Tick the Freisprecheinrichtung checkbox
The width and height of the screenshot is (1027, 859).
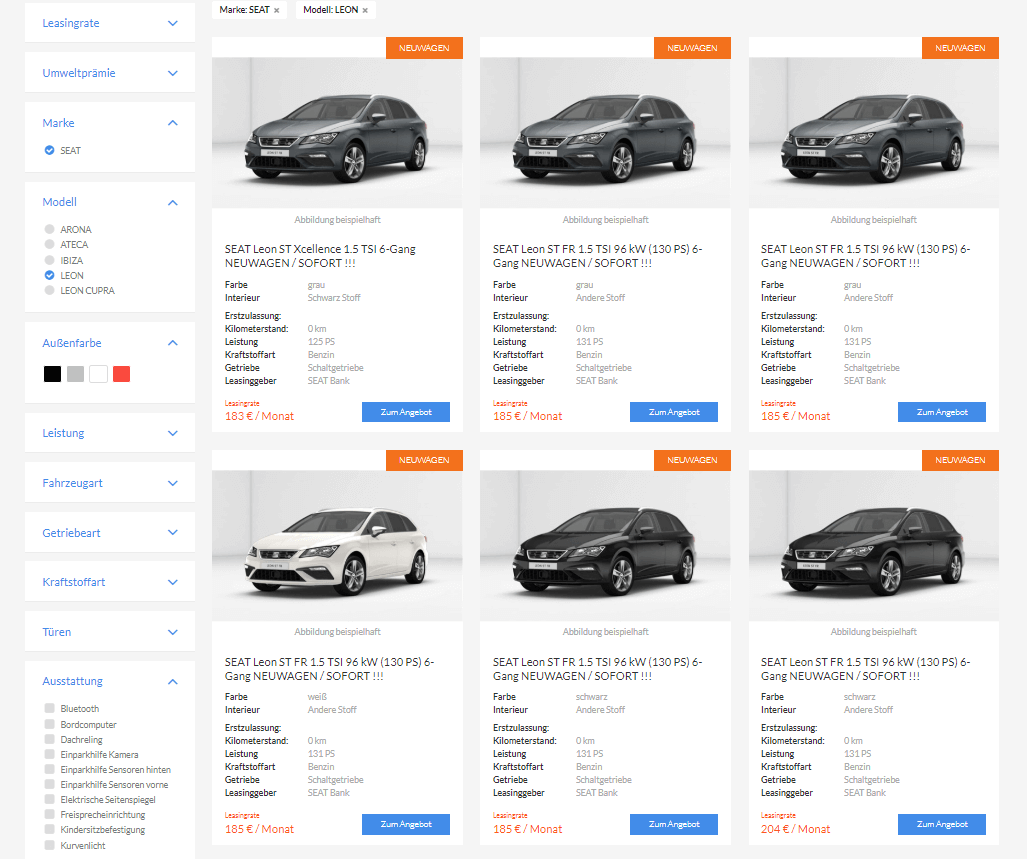49,814
